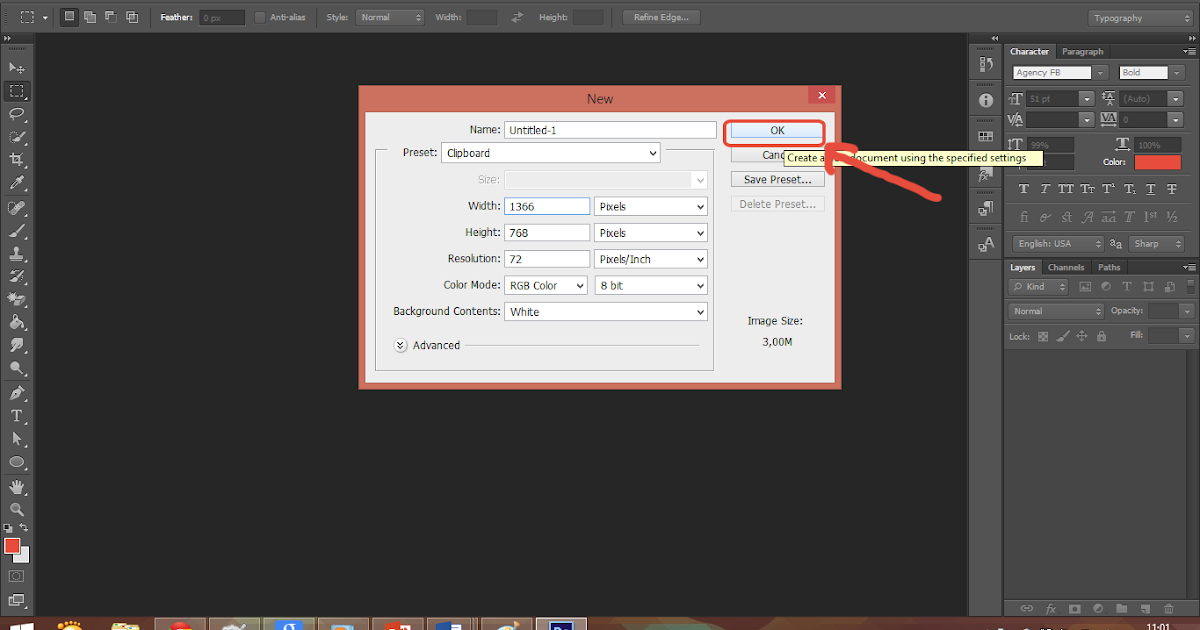
Task: Select the Zoom tool
Action: 16,509
